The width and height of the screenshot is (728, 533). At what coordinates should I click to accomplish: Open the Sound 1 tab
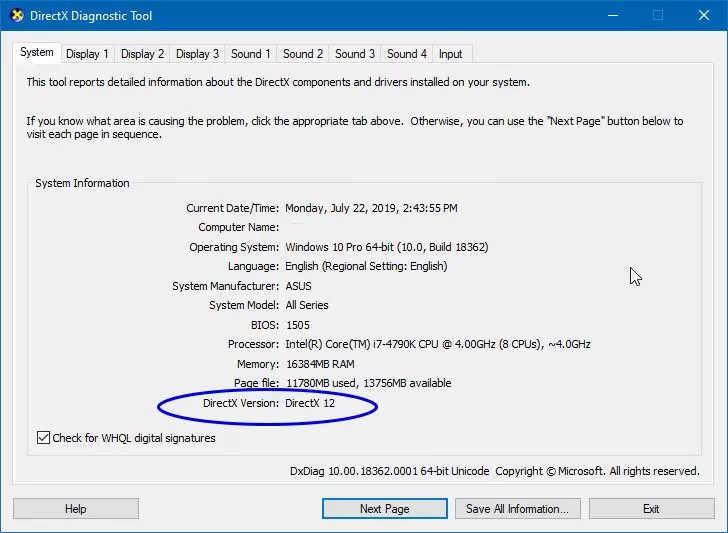tap(250, 54)
